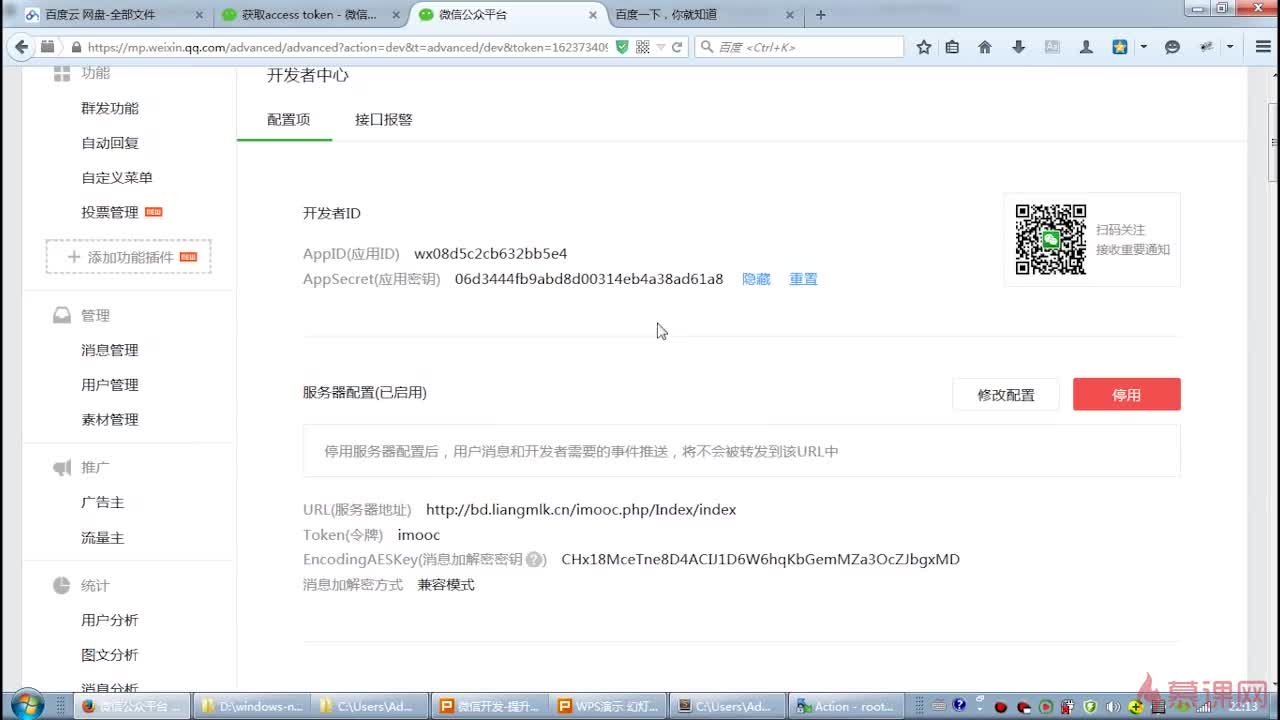Click 兼容模式 encryption mode text
1280x720 pixels.
click(446, 585)
